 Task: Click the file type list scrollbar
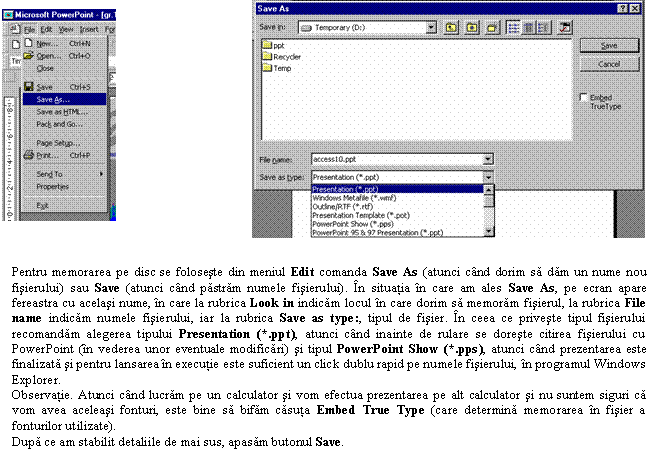click(x=489, y=212)
